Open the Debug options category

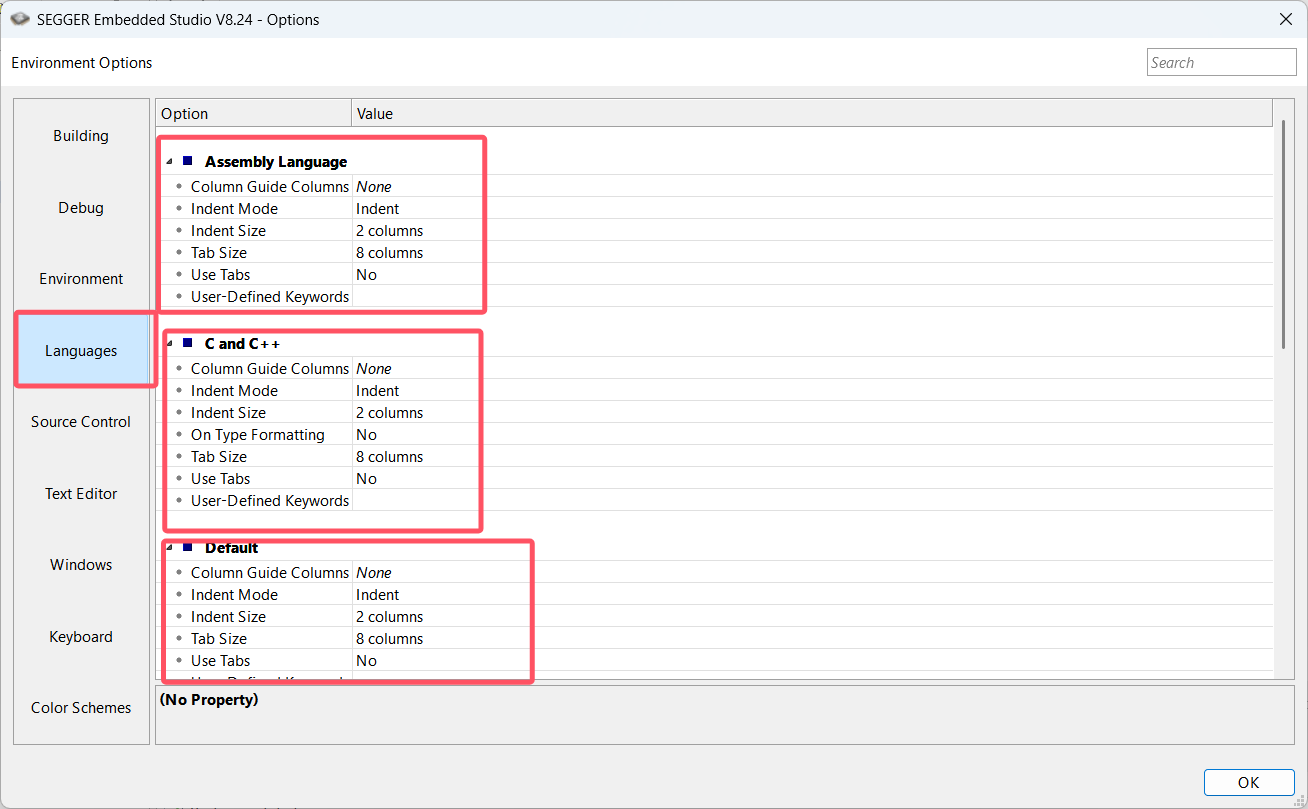click(81, 208)
